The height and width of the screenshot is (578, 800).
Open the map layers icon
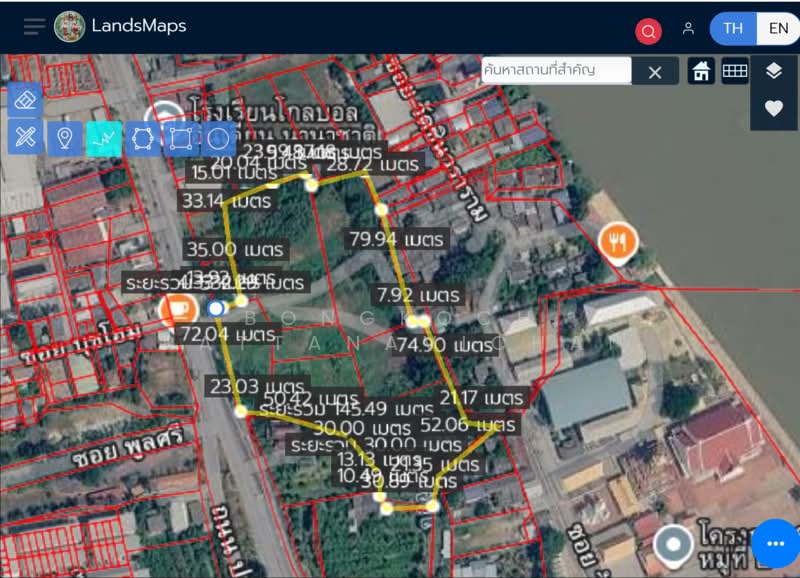click(x=773, y=71)
